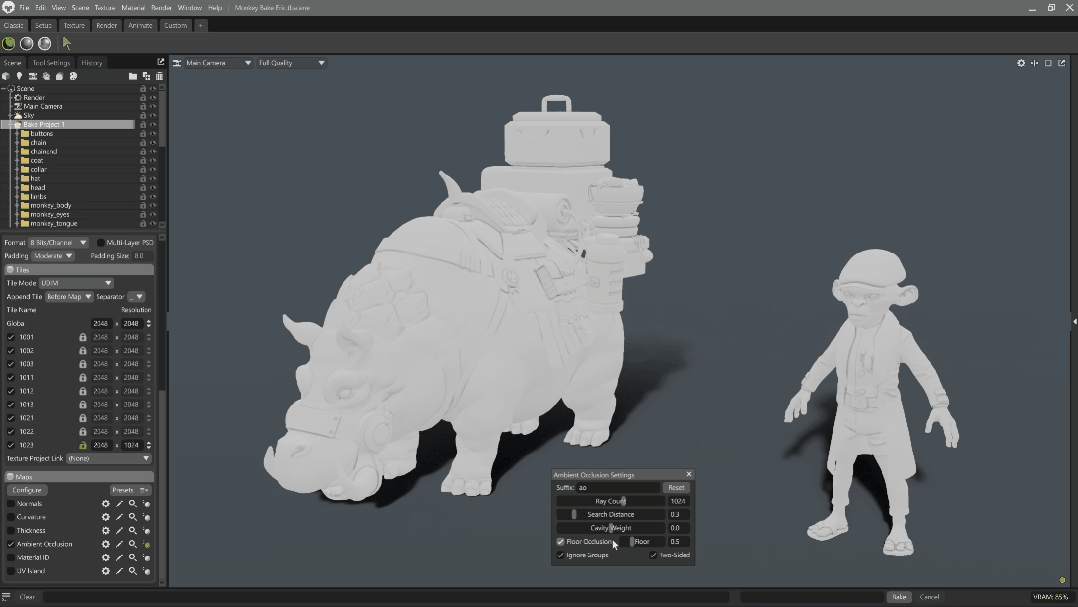
Task: Toggle Two-Sided checkbox
Action: pos(653,555)
